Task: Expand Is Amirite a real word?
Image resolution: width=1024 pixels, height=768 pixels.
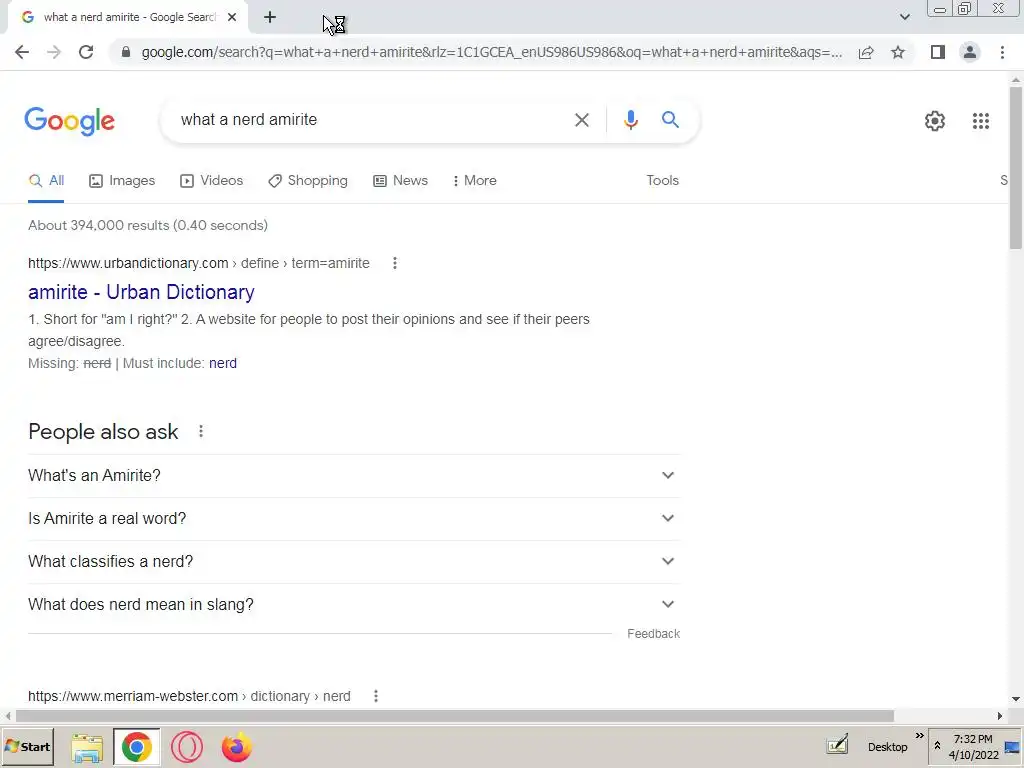Action: (x=355, y=519)
